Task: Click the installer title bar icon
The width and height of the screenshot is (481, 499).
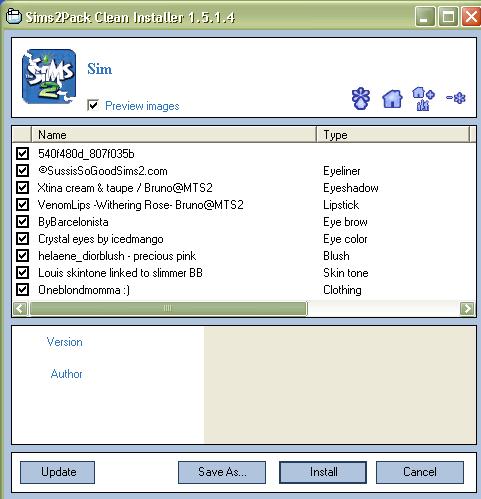Action: tap(14, 16)
